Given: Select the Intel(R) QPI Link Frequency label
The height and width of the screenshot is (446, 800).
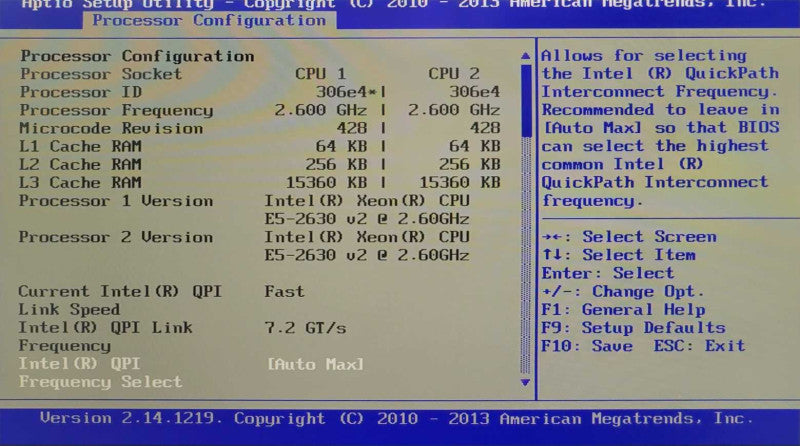Looking at the screenshot, I should pyautogui.click(x=106, y=336).
